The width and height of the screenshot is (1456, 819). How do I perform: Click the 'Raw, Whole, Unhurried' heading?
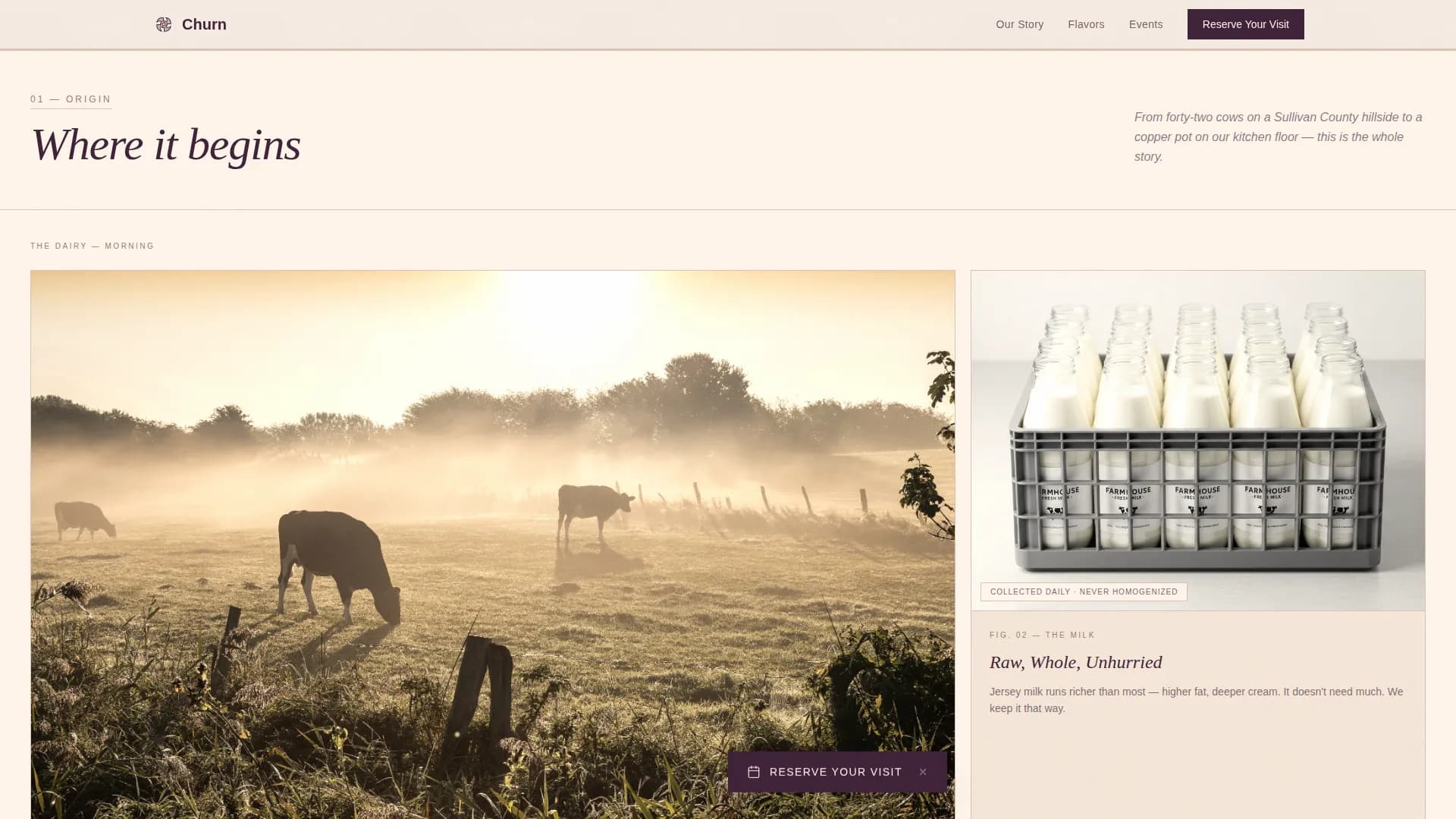(x=1075, y=662)
